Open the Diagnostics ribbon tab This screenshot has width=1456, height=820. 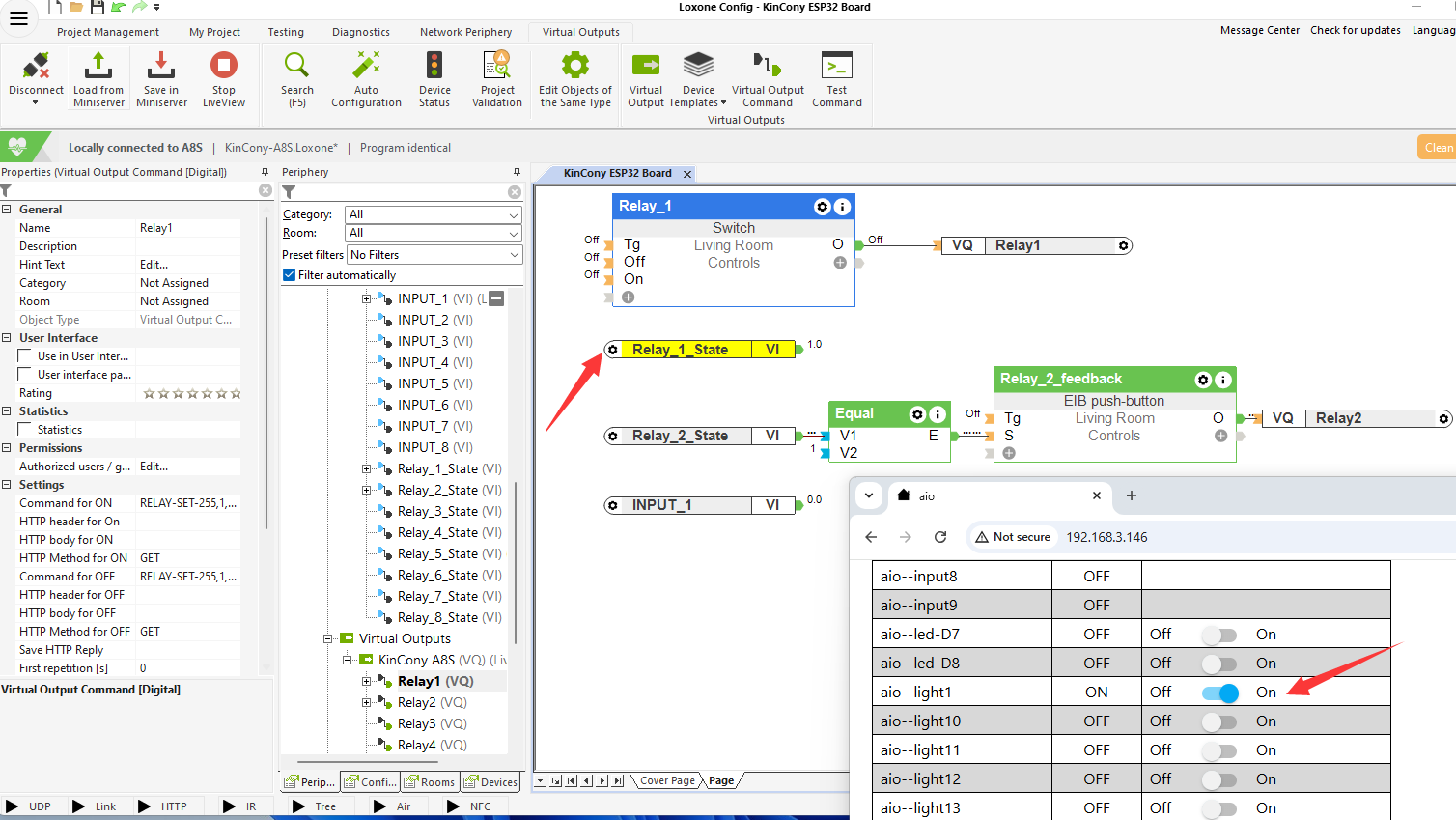361,32
